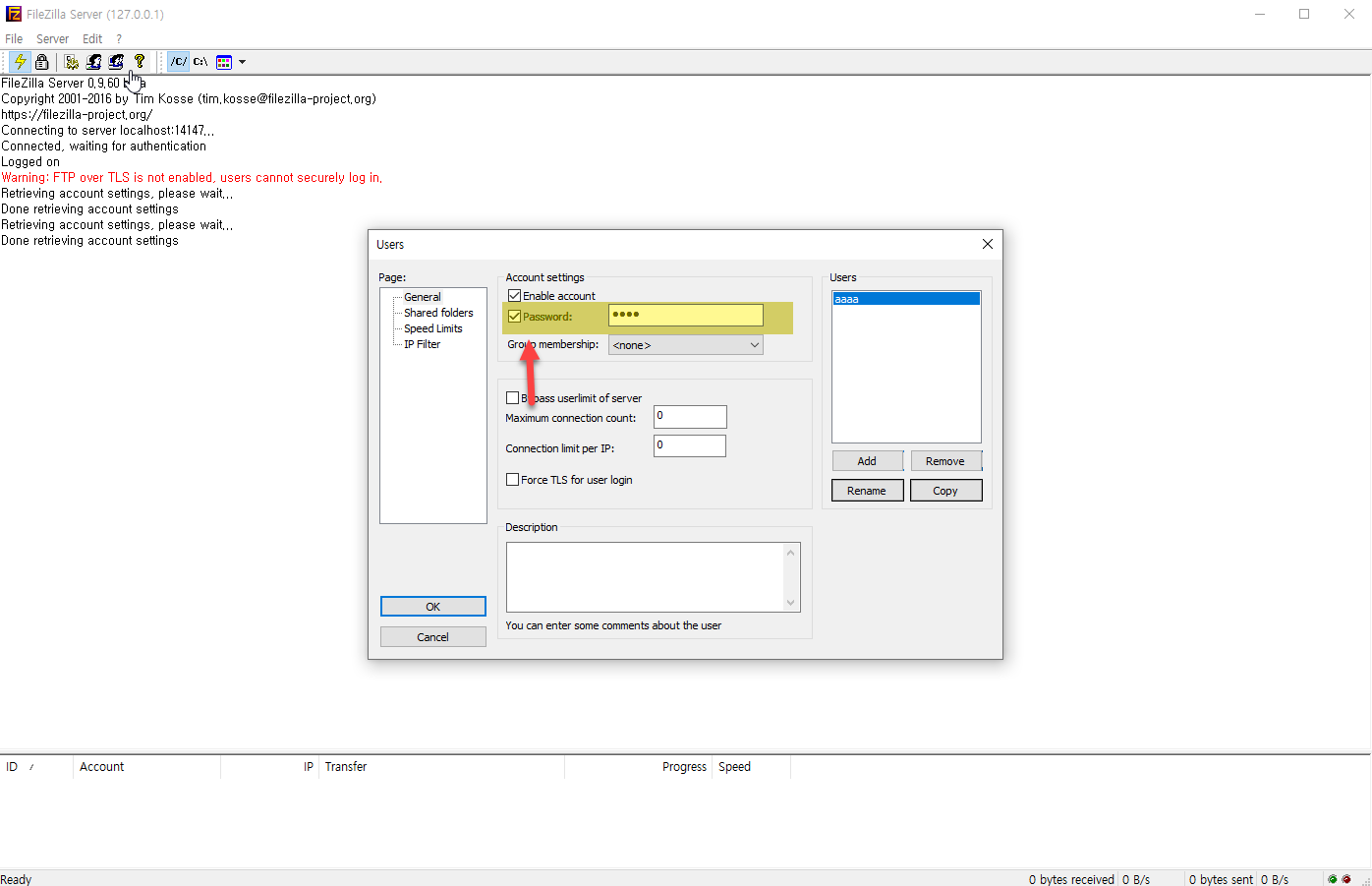Toggle Force TLS for user login
Screen dimensions: 1372x886
pos(512,480)
